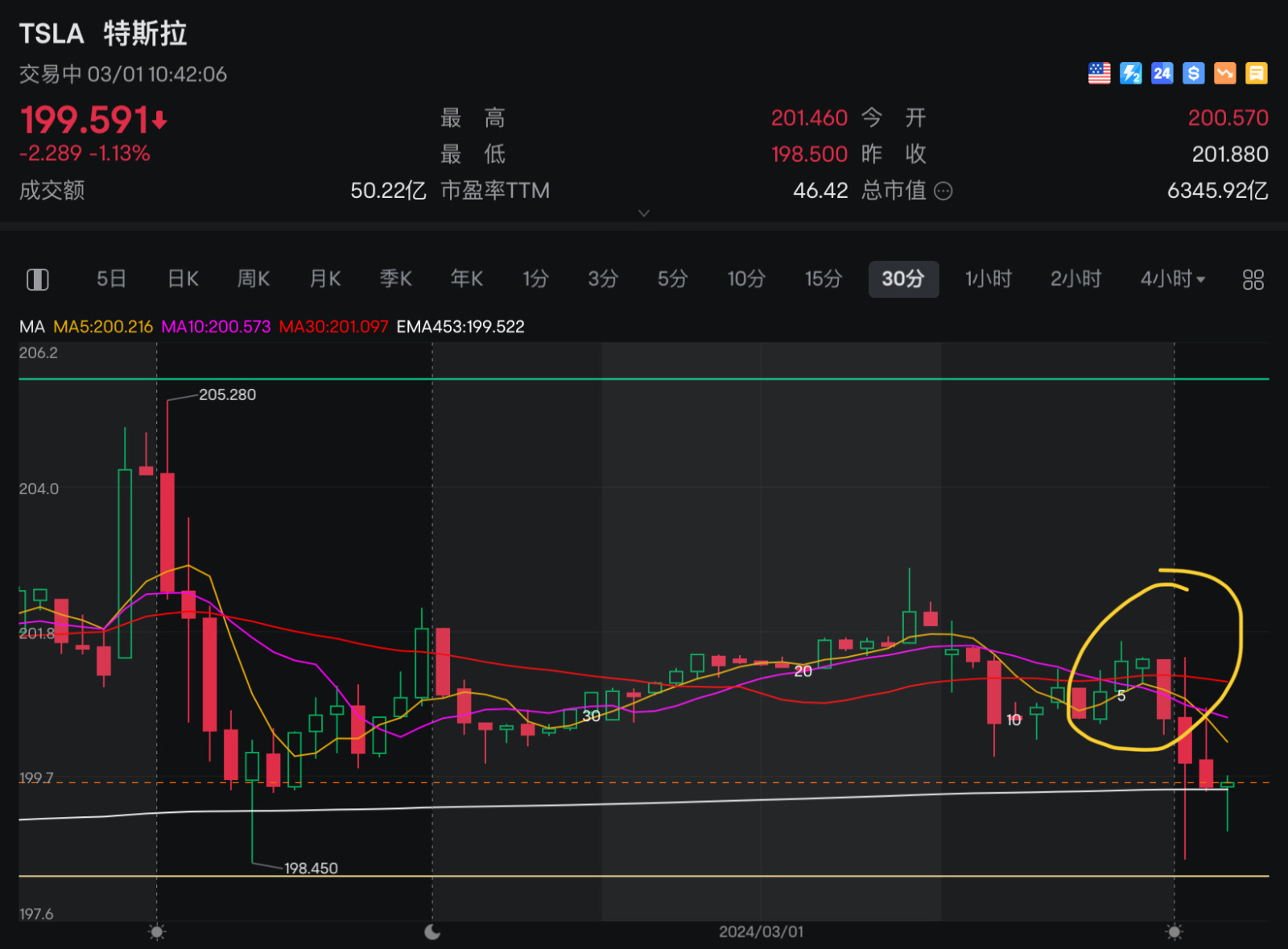Click the 最低 value 198.500

pos(809,155)
